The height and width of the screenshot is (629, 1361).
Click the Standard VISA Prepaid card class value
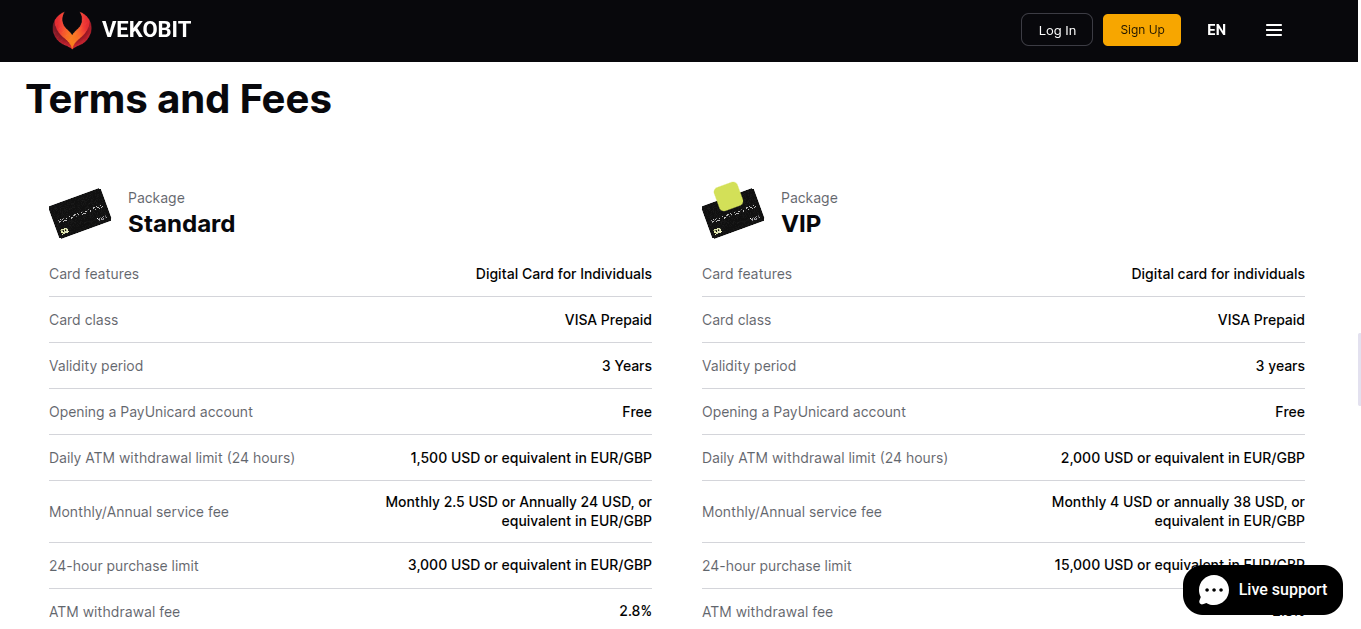pos(608,320)
